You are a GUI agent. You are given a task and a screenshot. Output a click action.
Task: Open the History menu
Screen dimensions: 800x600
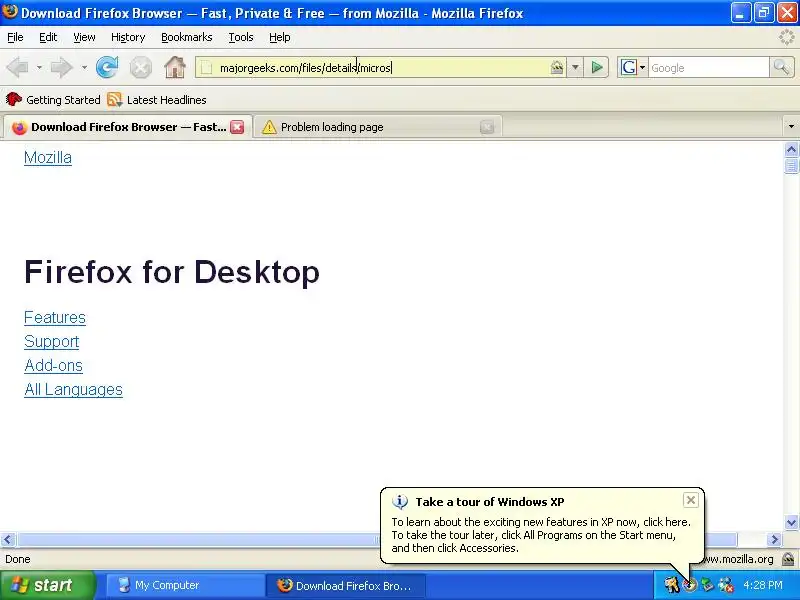pos(128,37)
